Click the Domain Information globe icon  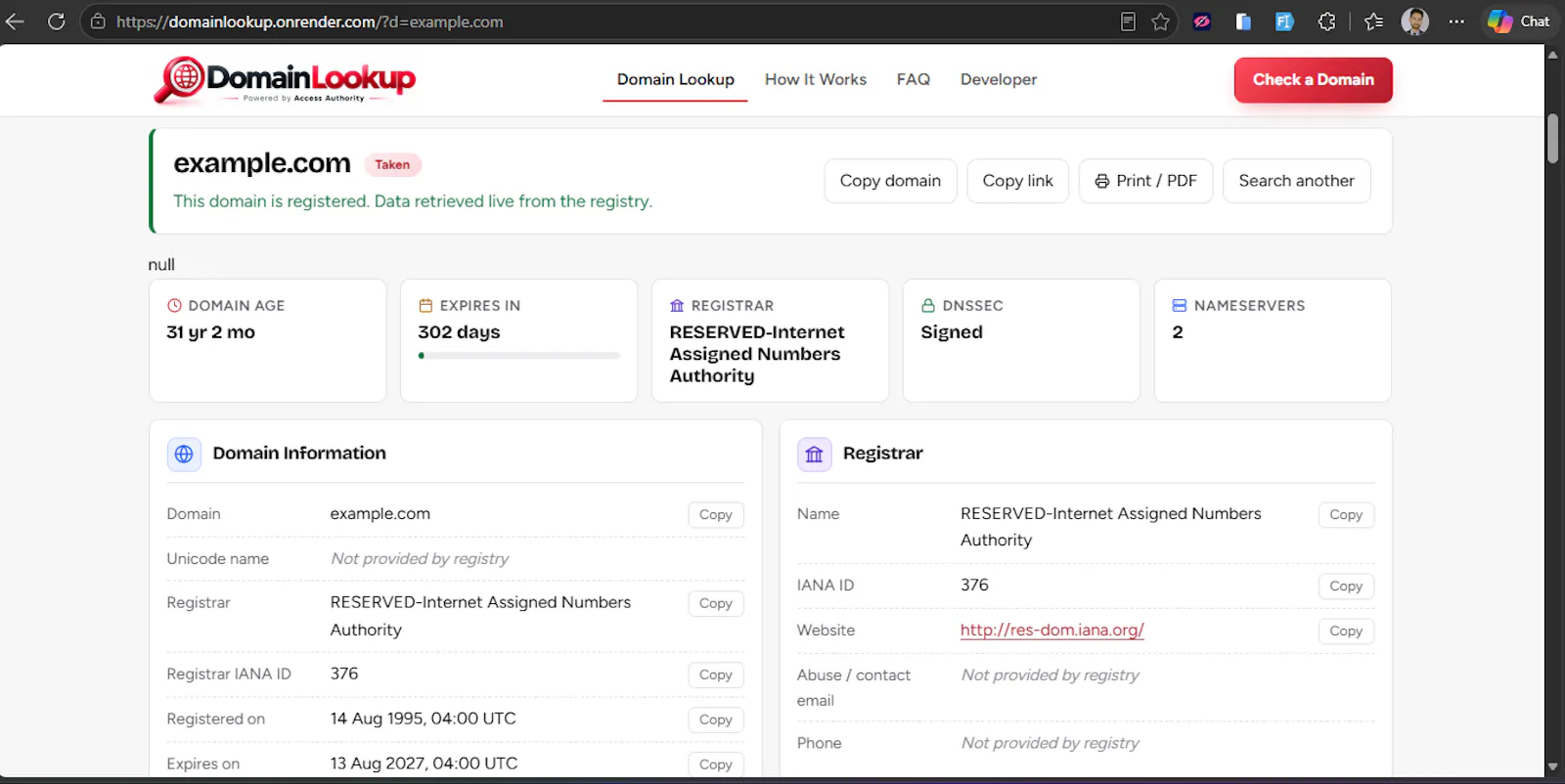[184, 454]
